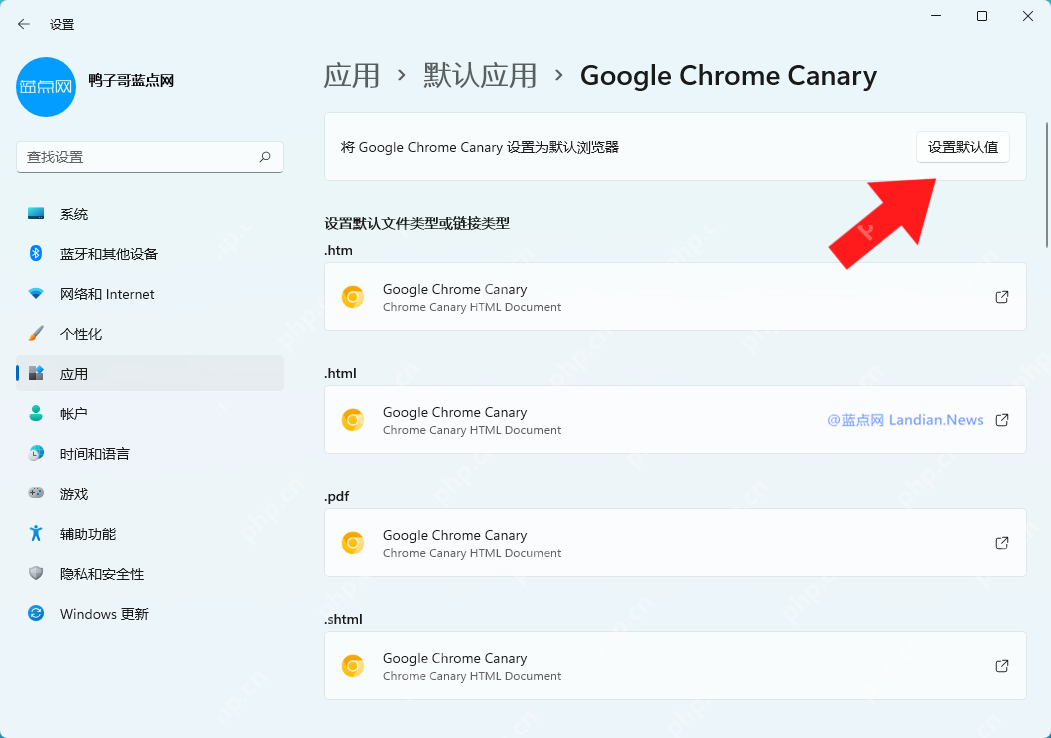Open the .htm file type association row
This screenshot has height=738, width=1051.
tap(675, 296)
